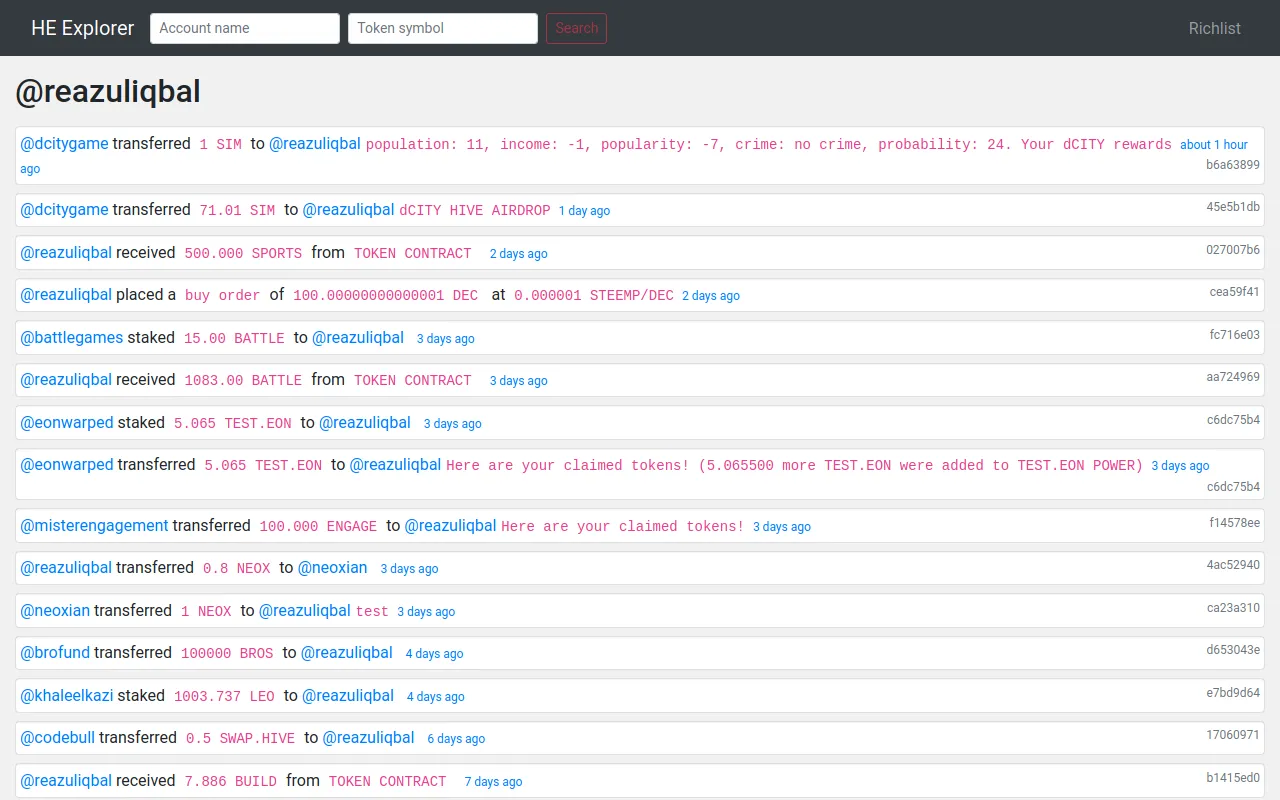Open transaction hash d653043e
The height and width of the screenshot is (800, 1280).
1233,650
